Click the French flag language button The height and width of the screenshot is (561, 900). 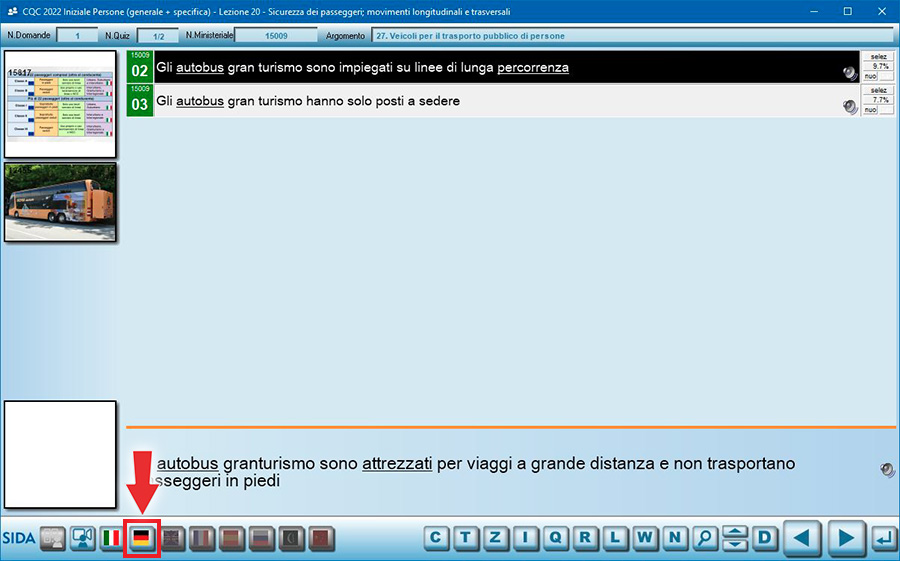click(x=202, y=538)
